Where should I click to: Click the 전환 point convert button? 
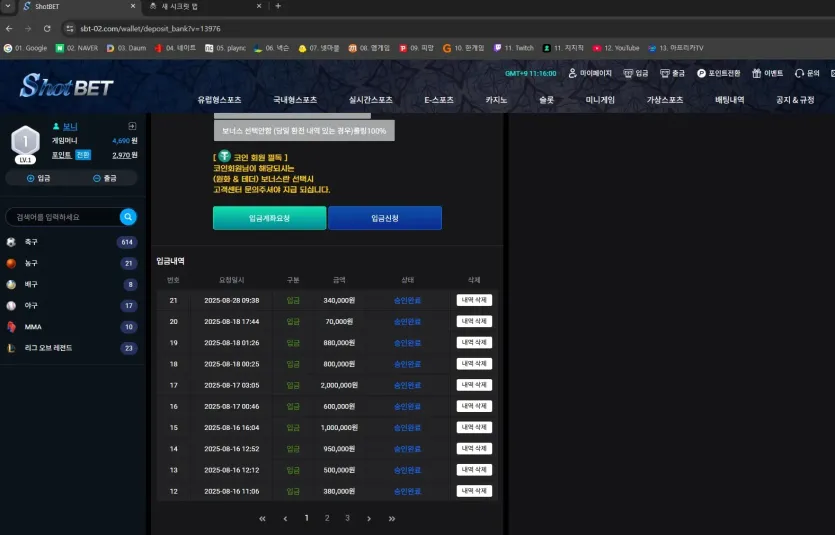tap(83, 155)
